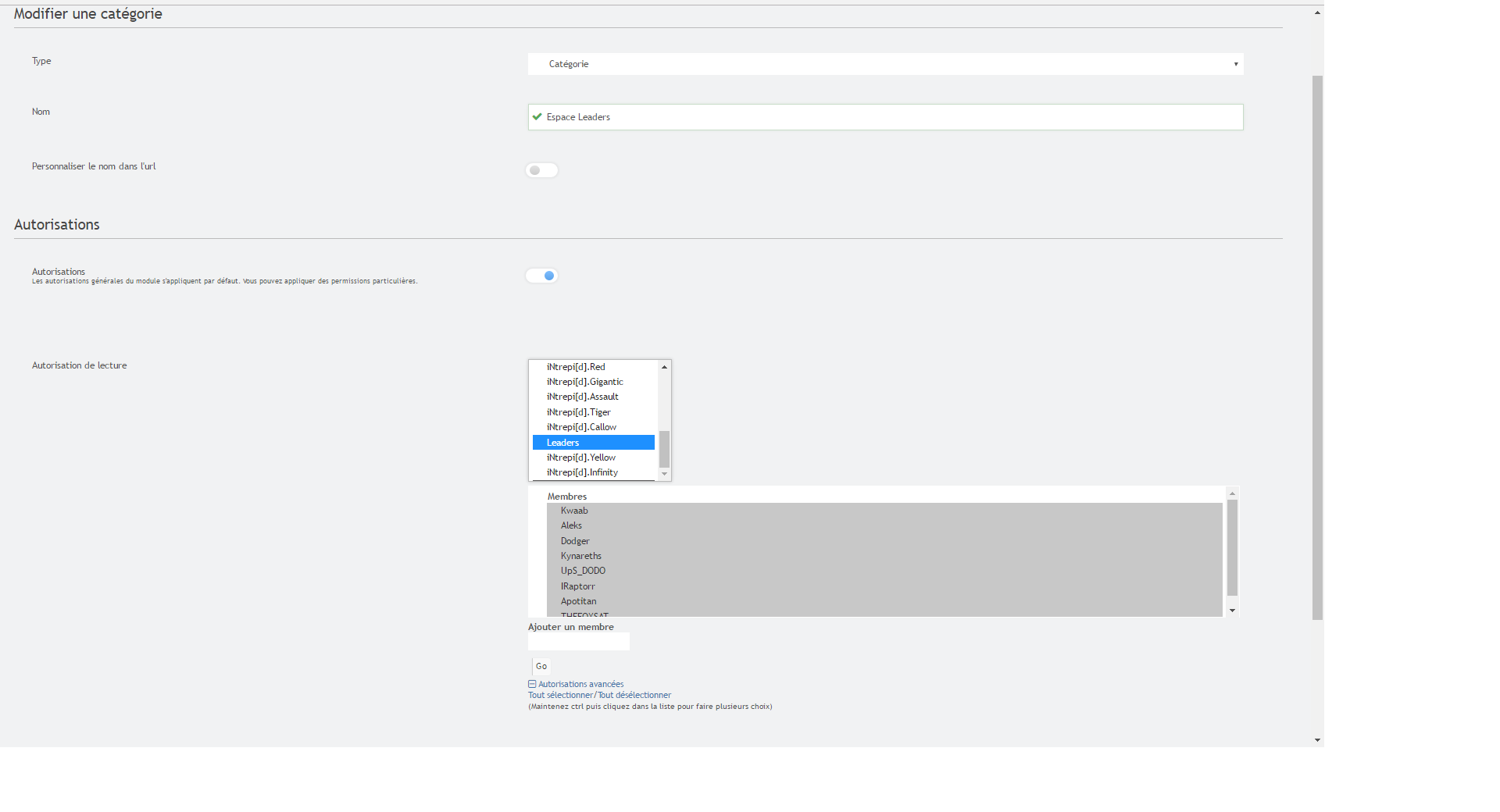Select Leaders in the group list

coord(562,443)
